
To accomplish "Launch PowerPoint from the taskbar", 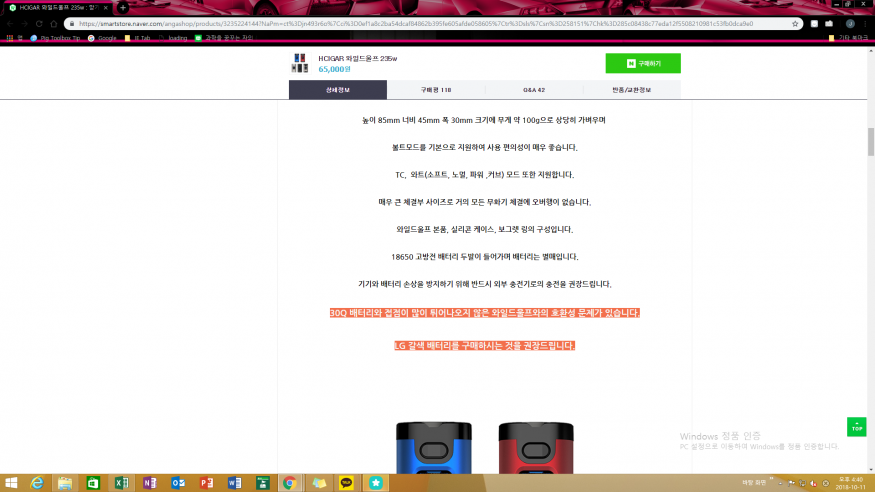I will [x=205, y=482].
